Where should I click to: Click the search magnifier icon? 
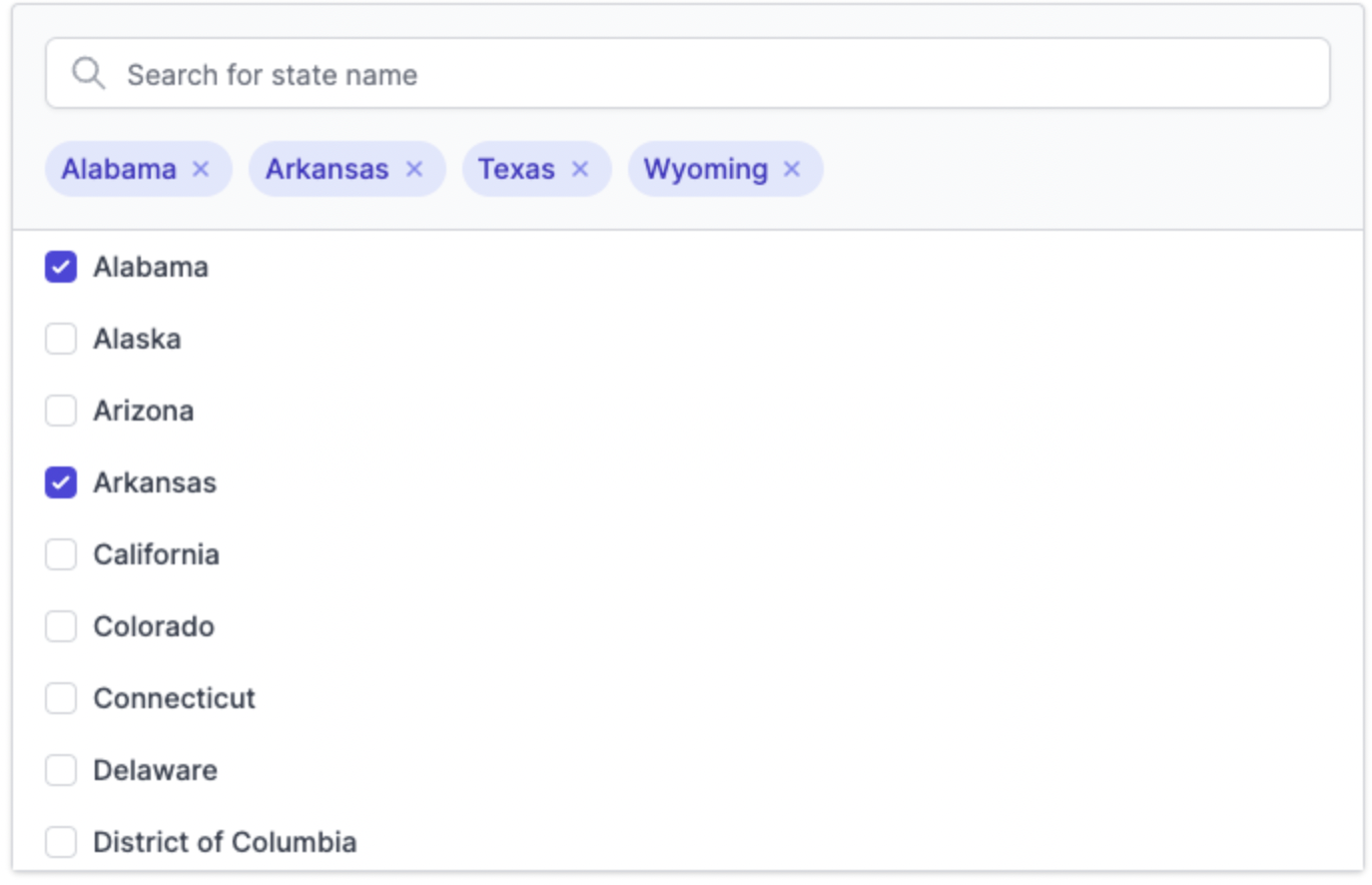[89, 74]
